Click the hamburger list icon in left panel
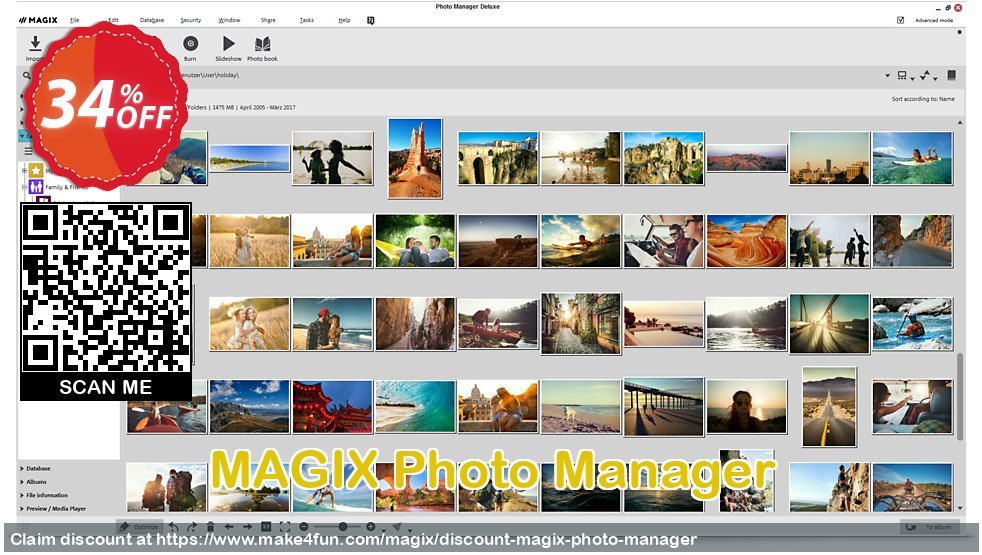982x555 pixels. 28,150
